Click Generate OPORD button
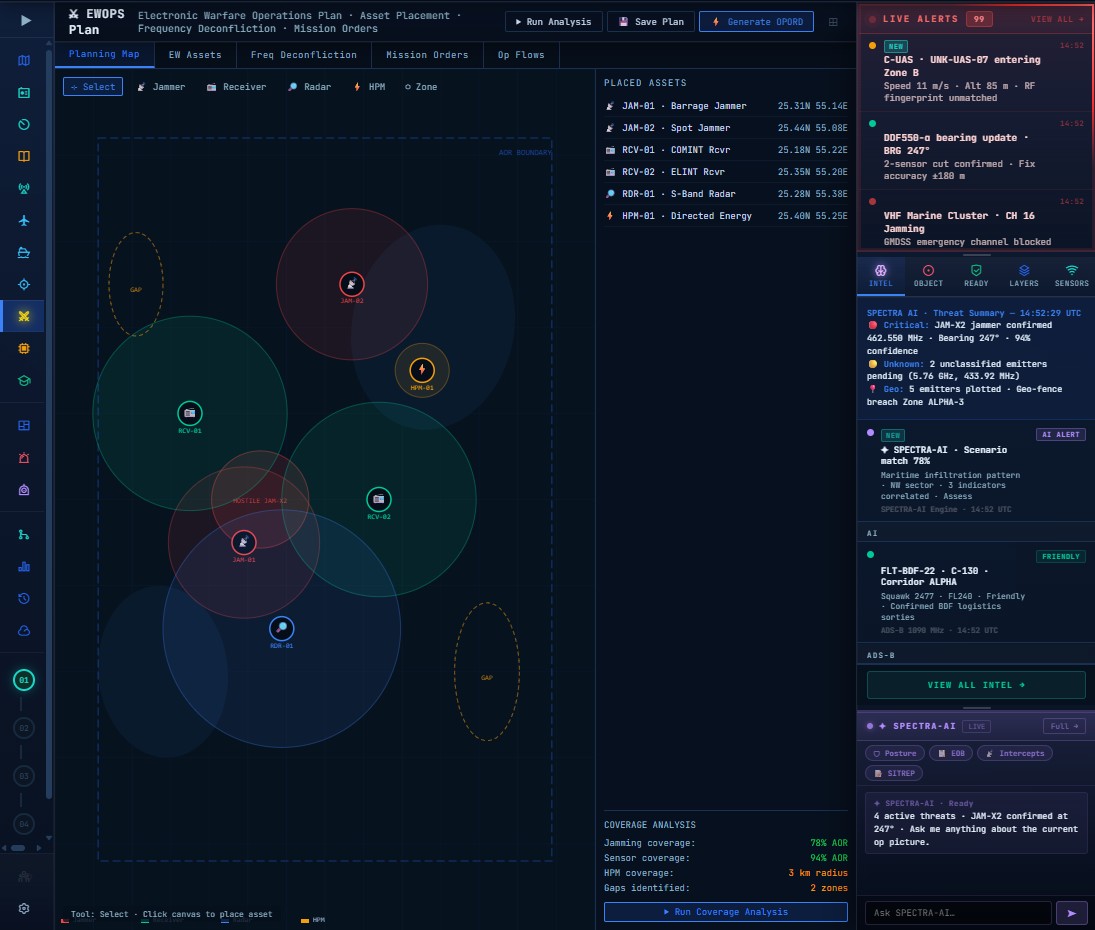The image size is (1095, 930). 756,22
